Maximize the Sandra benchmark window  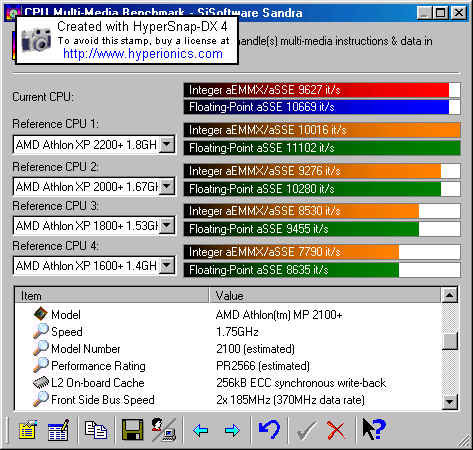(441, 13)
